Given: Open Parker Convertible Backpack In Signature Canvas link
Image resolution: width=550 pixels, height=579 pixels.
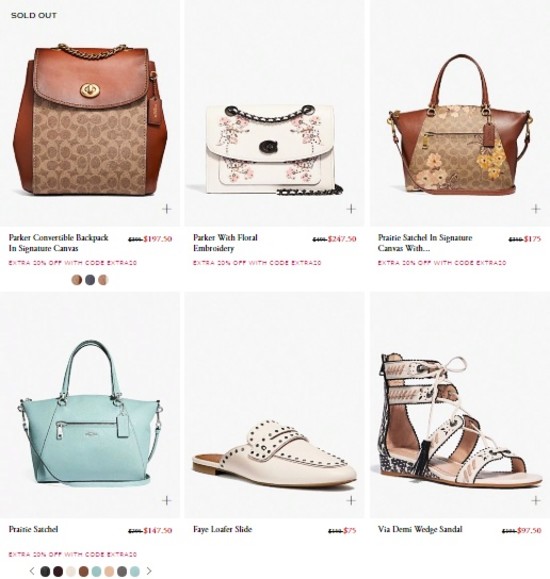Looking at the screenshot, I should coord(58,243).
